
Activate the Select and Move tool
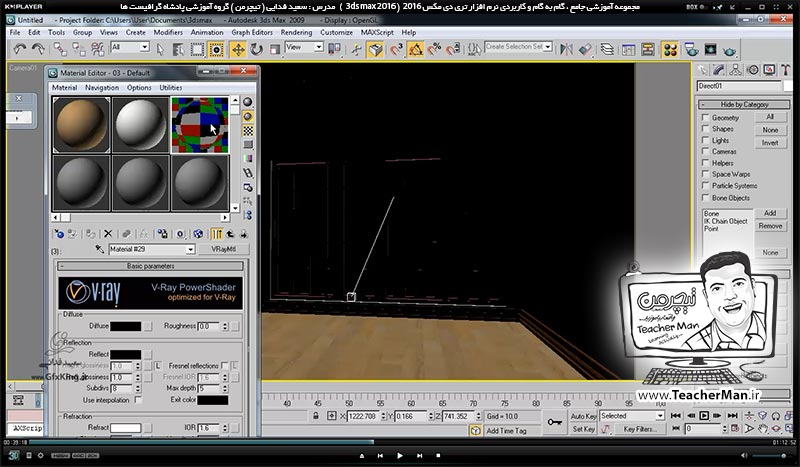coord(238,50)
